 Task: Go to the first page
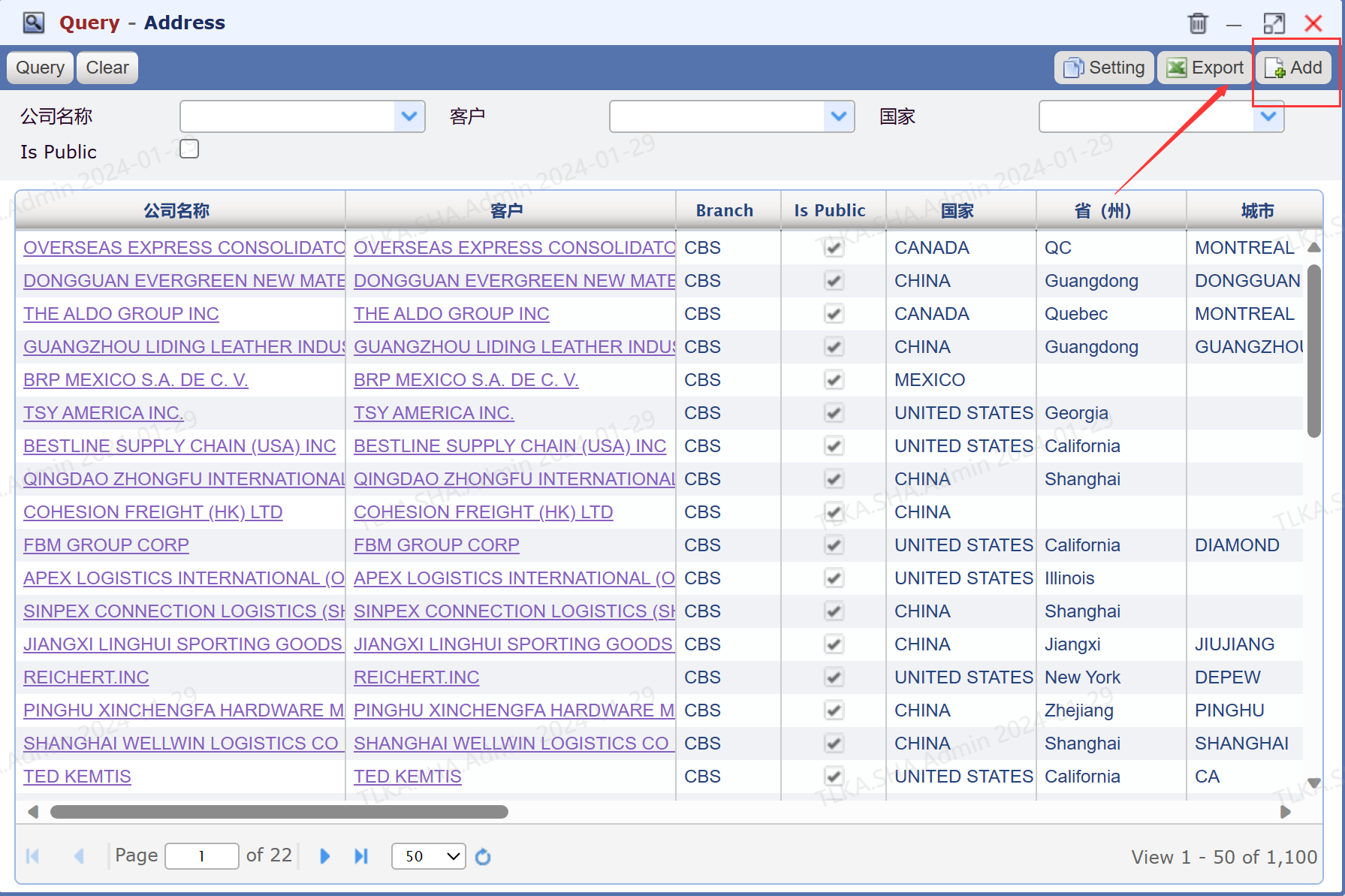click(32, 856)
